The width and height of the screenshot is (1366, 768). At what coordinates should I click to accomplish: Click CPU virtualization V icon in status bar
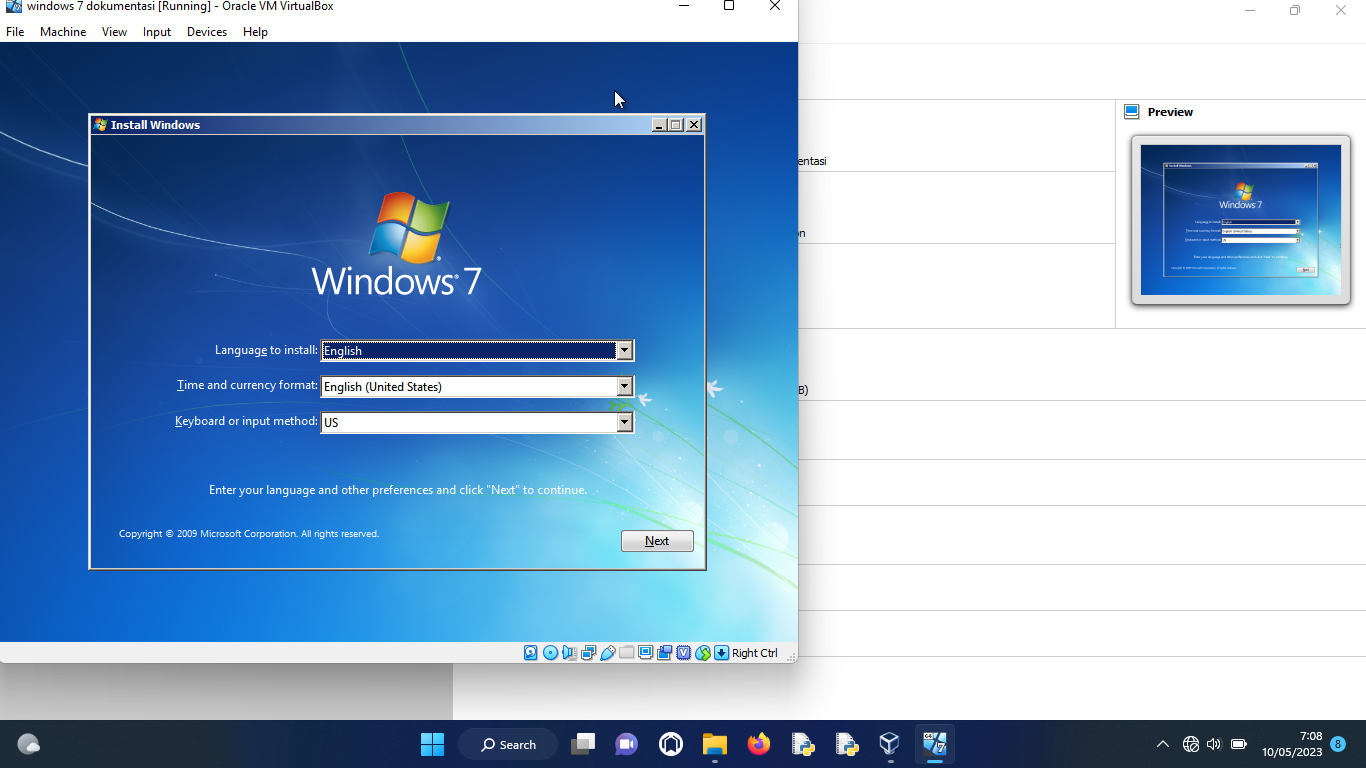click(684, 653)
